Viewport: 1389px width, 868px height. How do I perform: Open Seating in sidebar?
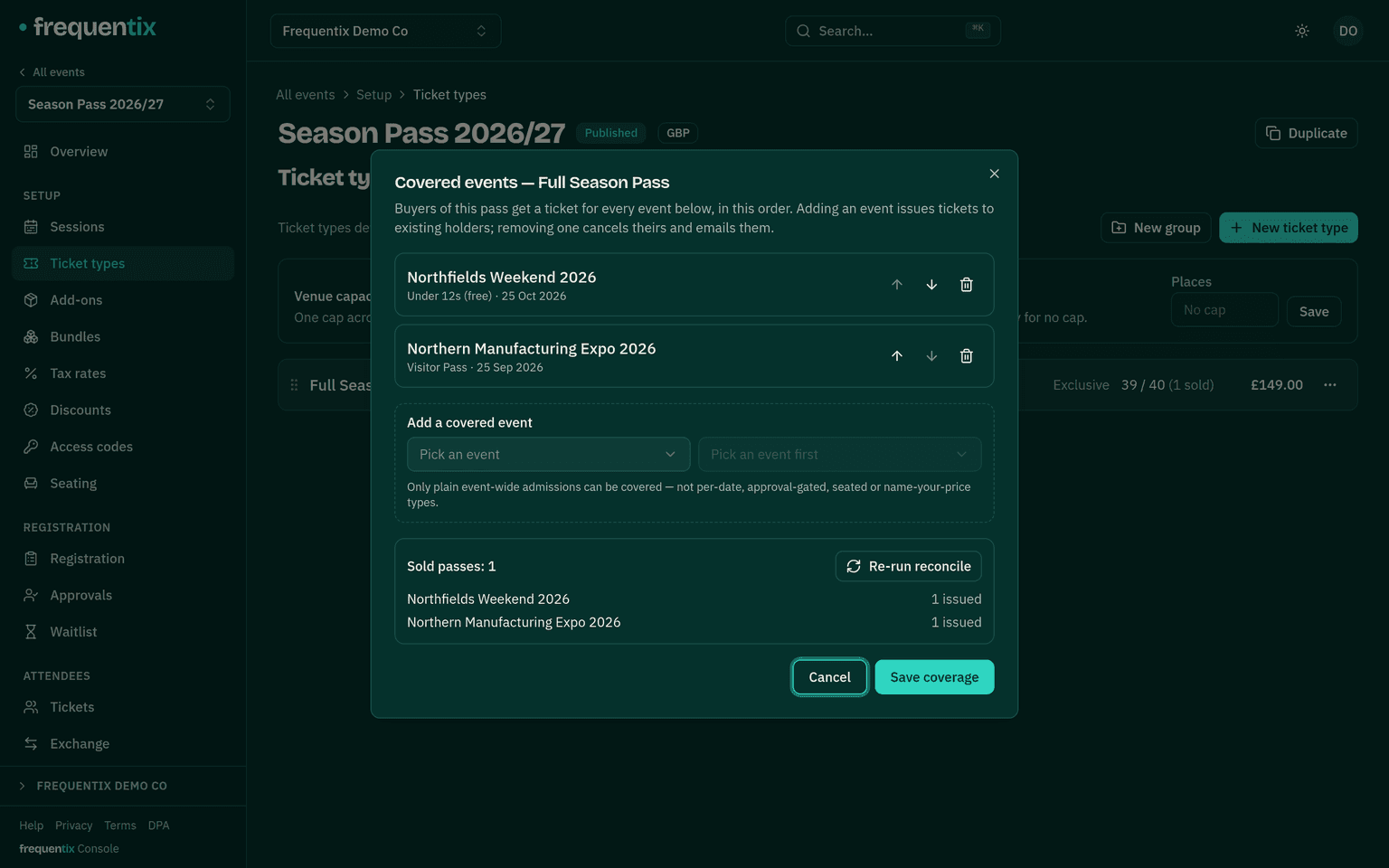[123, 484]
